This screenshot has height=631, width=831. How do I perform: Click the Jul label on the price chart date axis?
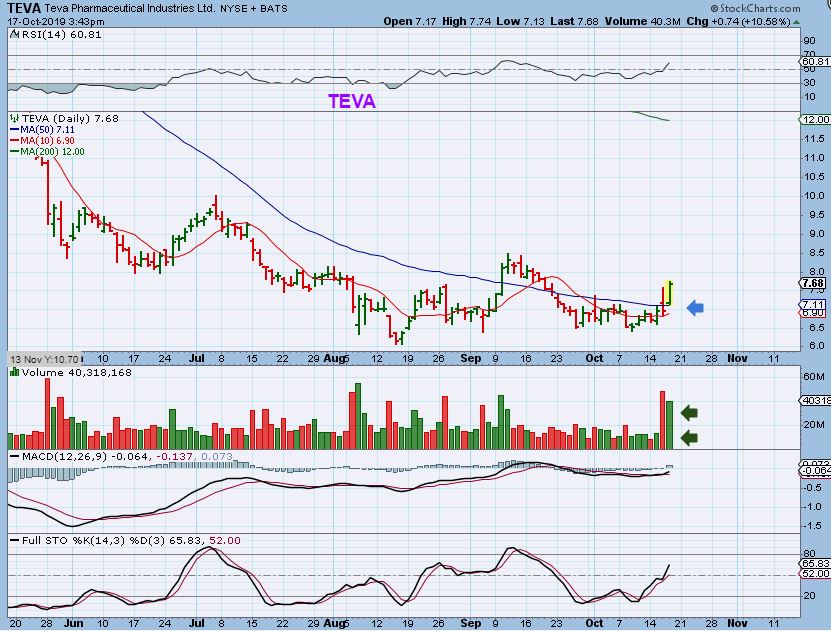tap(197, 359)
